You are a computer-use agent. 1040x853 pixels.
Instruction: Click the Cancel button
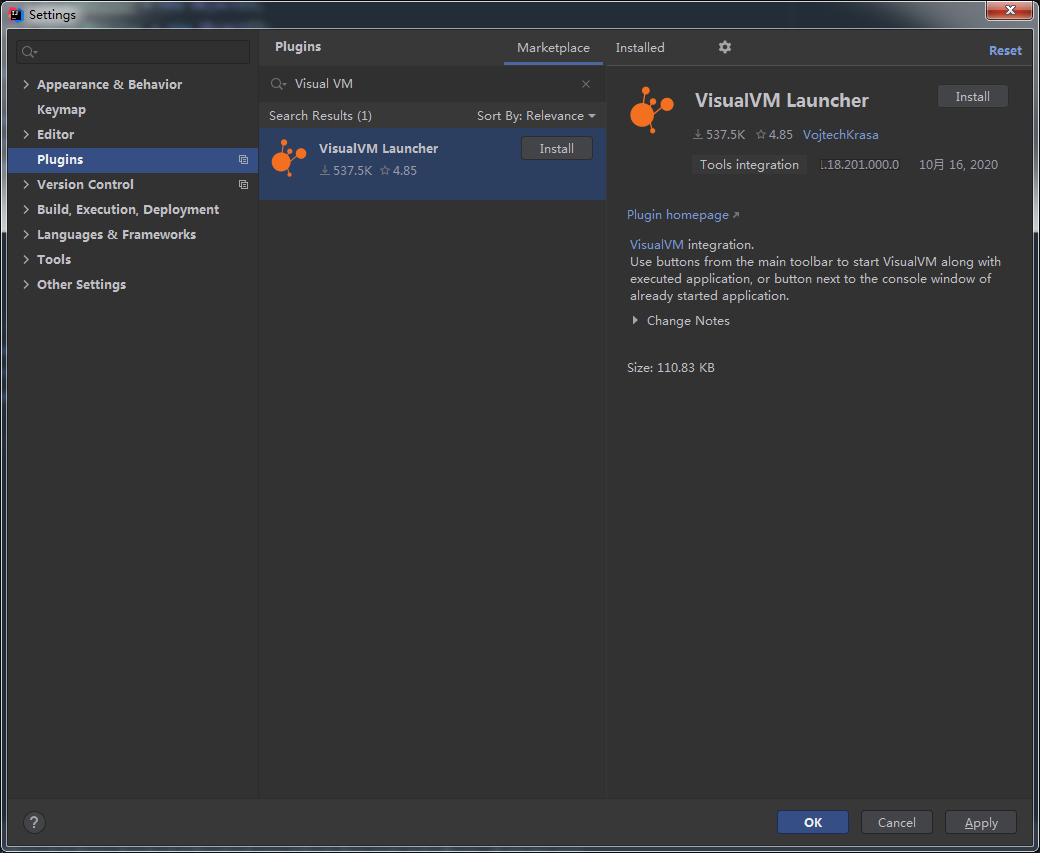click(x=897, y=822)
